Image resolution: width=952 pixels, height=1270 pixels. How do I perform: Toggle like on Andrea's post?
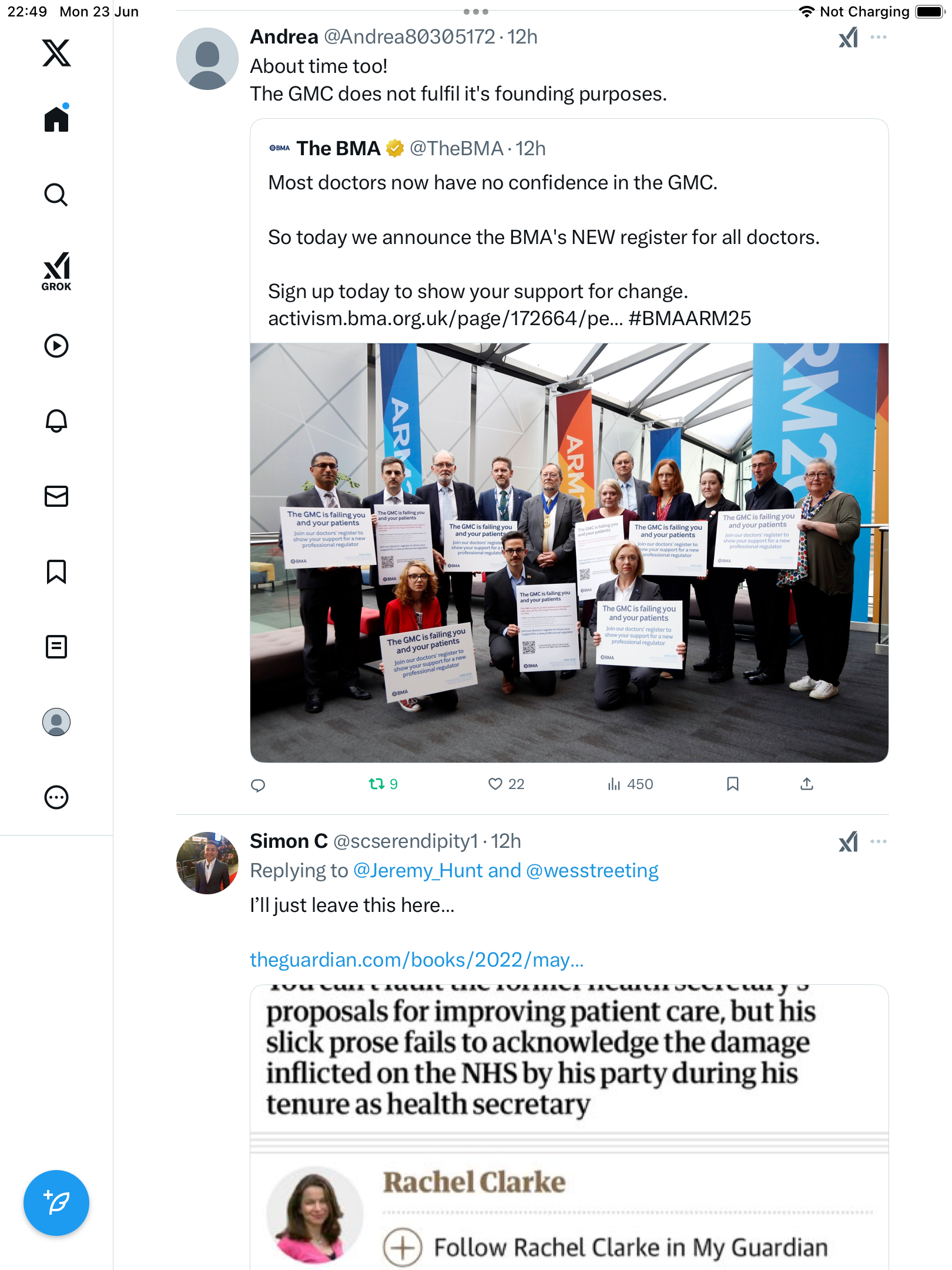pos(506,784)
